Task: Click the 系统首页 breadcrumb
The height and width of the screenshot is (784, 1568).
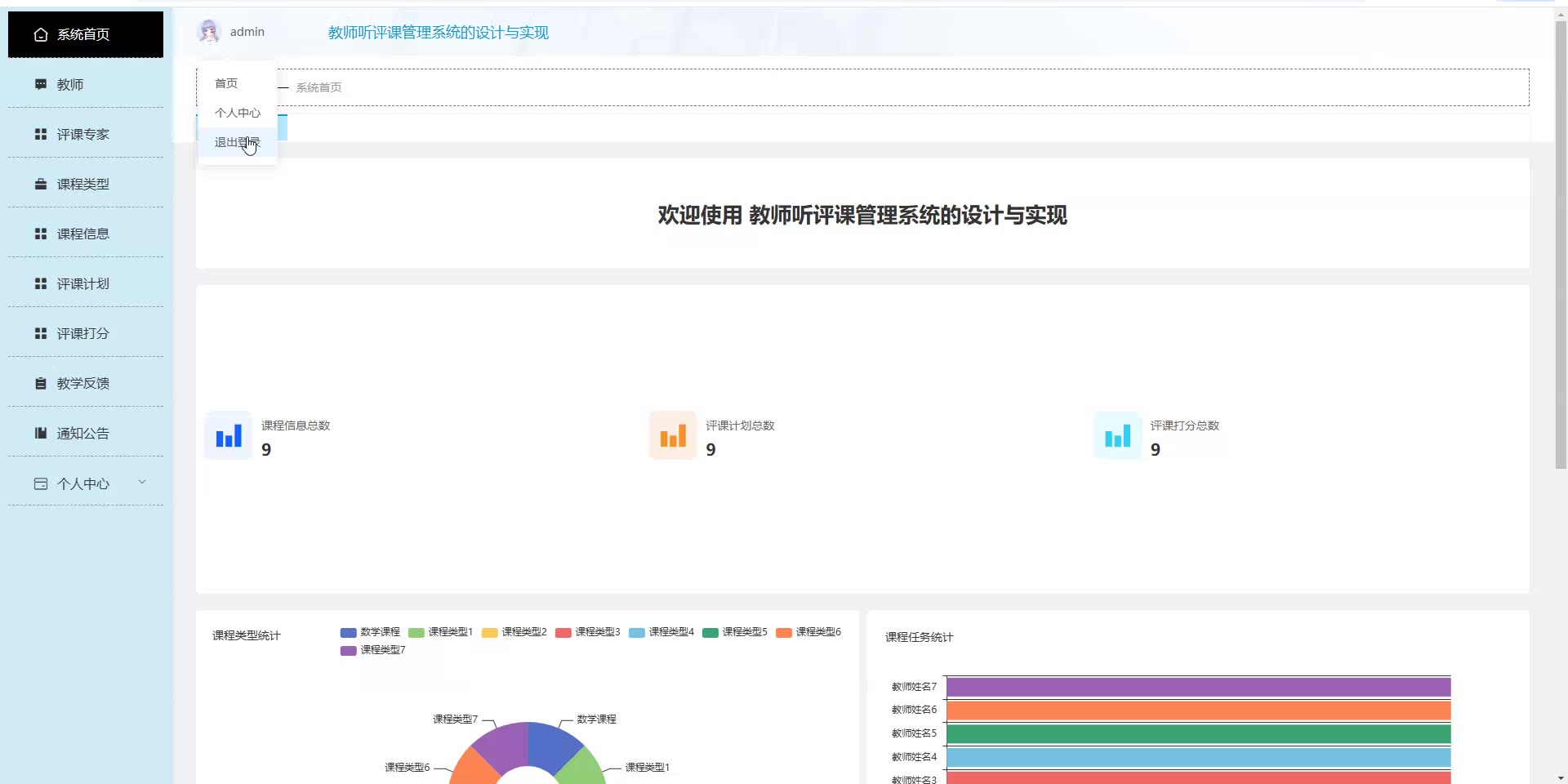Action: [318, 87]
